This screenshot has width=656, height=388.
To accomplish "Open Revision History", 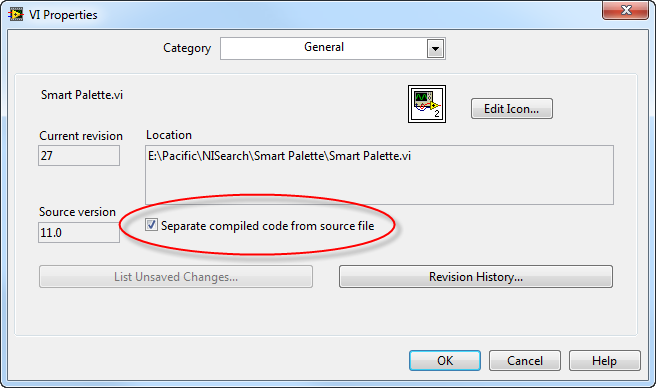I will pos(476,277).
